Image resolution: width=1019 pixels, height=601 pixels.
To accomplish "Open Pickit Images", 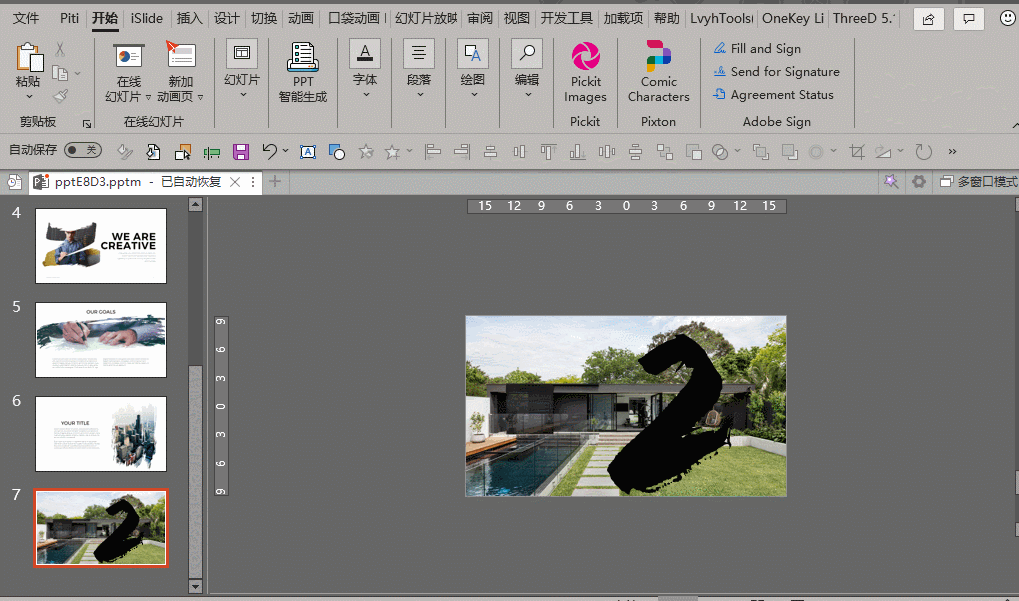I will (x=585, y=72).
